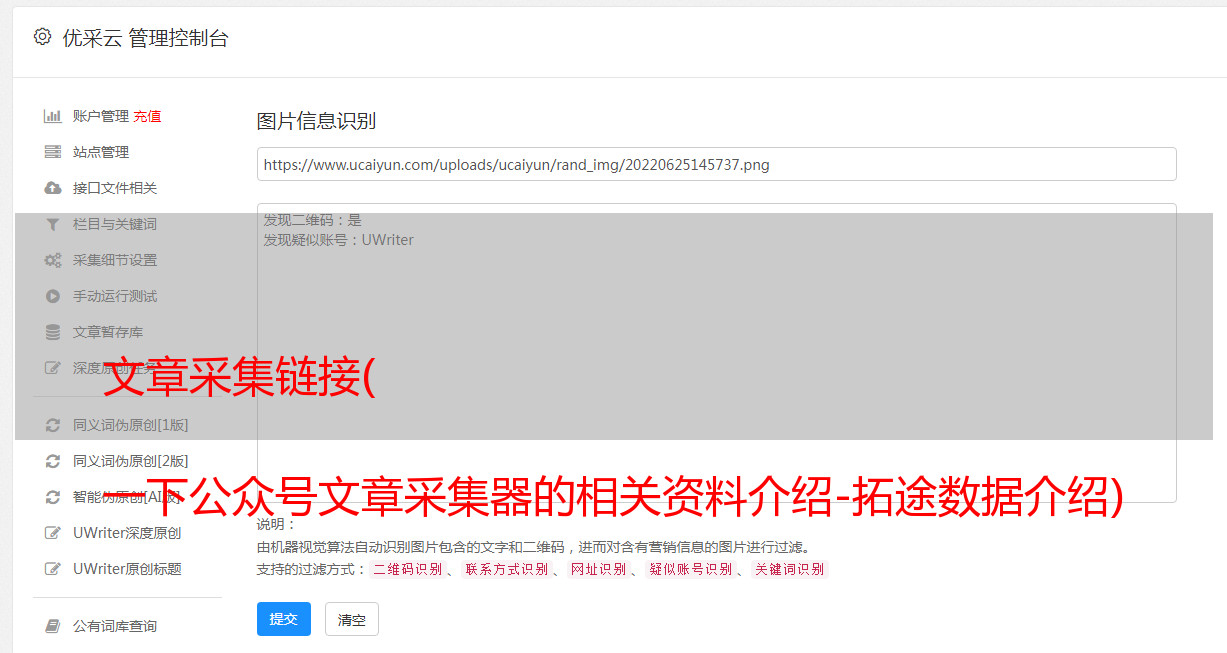Click the 联系方式识别 tag

pyautogui.click(x=506, y=569)
